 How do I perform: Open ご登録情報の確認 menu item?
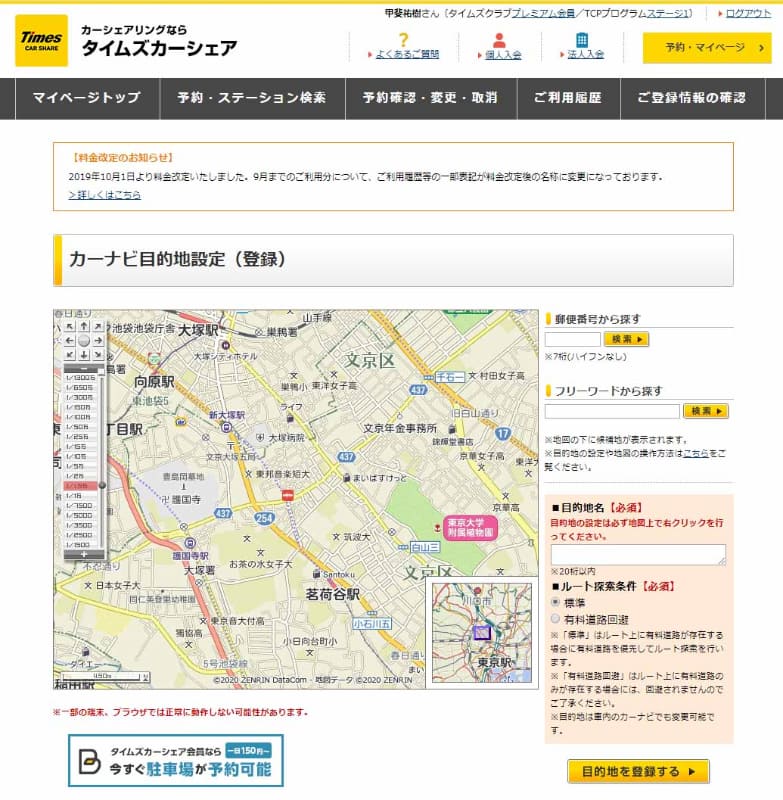[x=692, y=98]
